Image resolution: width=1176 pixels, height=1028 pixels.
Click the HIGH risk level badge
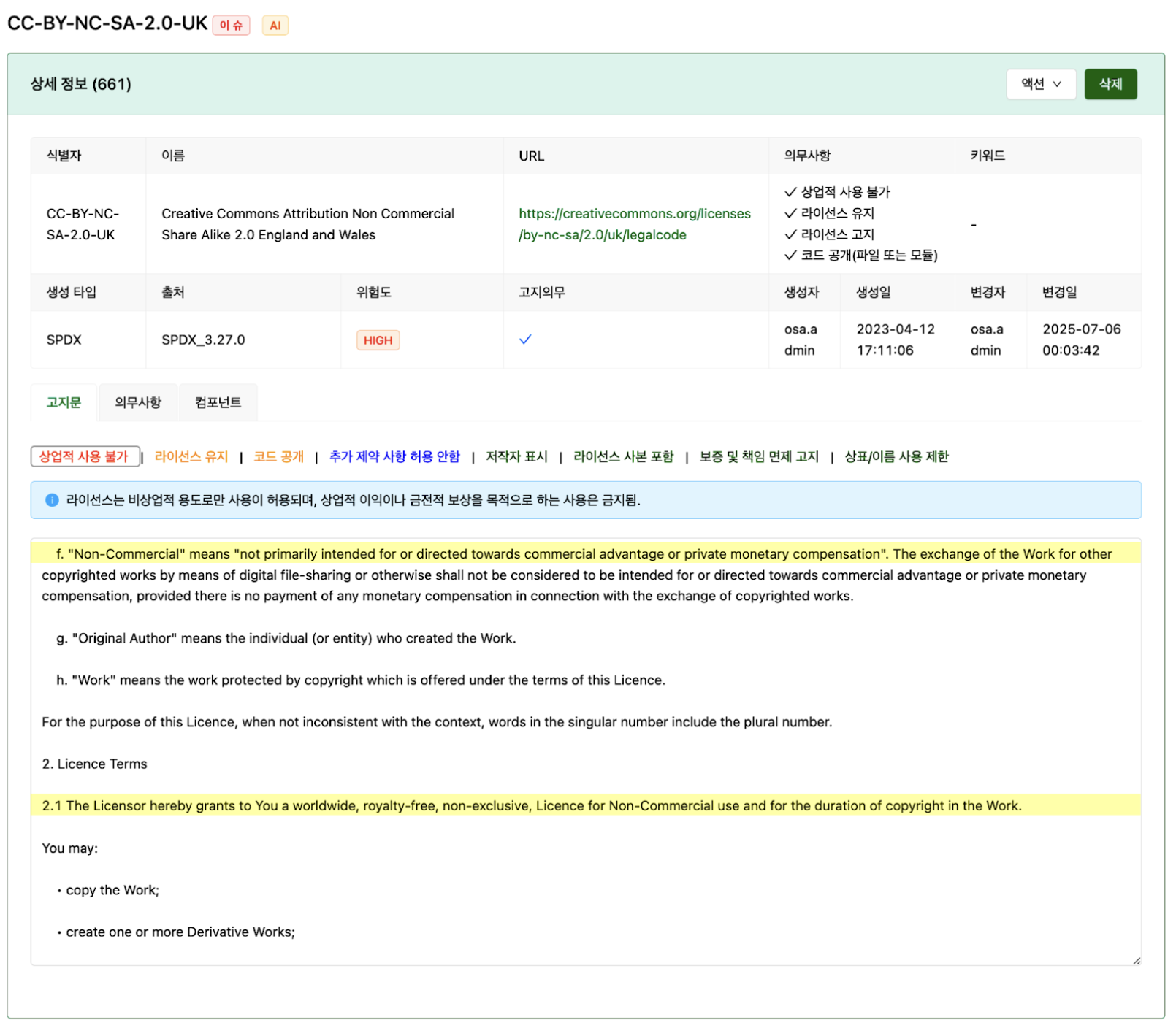click(x=378, y=340)
